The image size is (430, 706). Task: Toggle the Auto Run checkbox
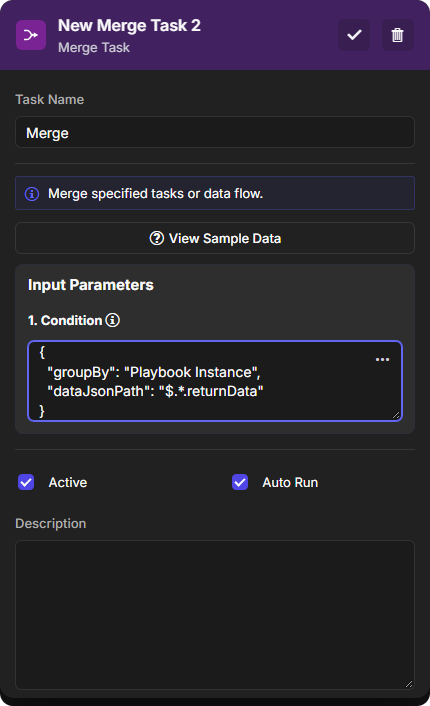pos(240,482)
